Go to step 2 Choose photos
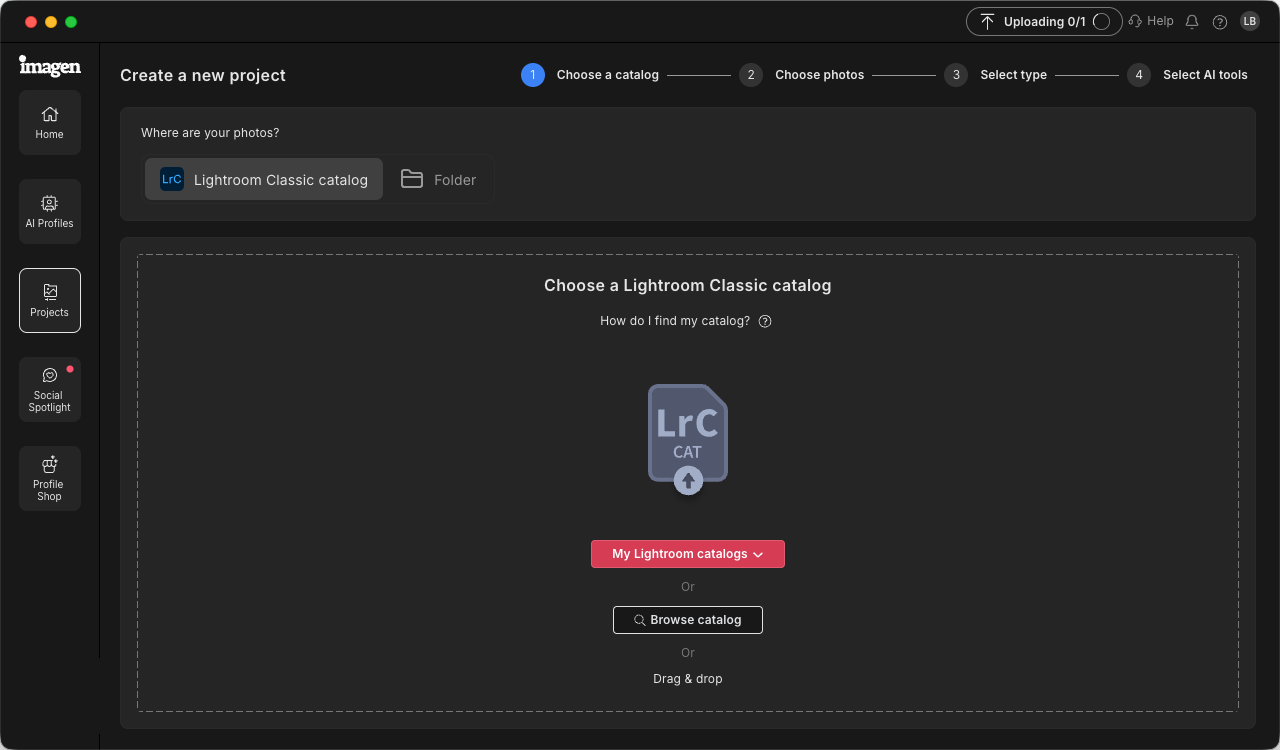Image resolution: width=1280 pixels, height=750 pixels. [x=802, y=75]
